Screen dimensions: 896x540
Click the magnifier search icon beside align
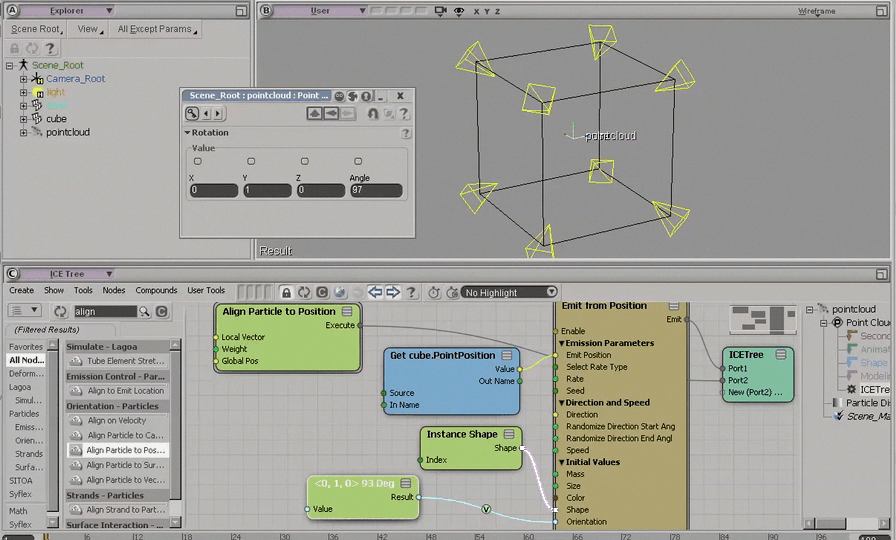point(145,311)
